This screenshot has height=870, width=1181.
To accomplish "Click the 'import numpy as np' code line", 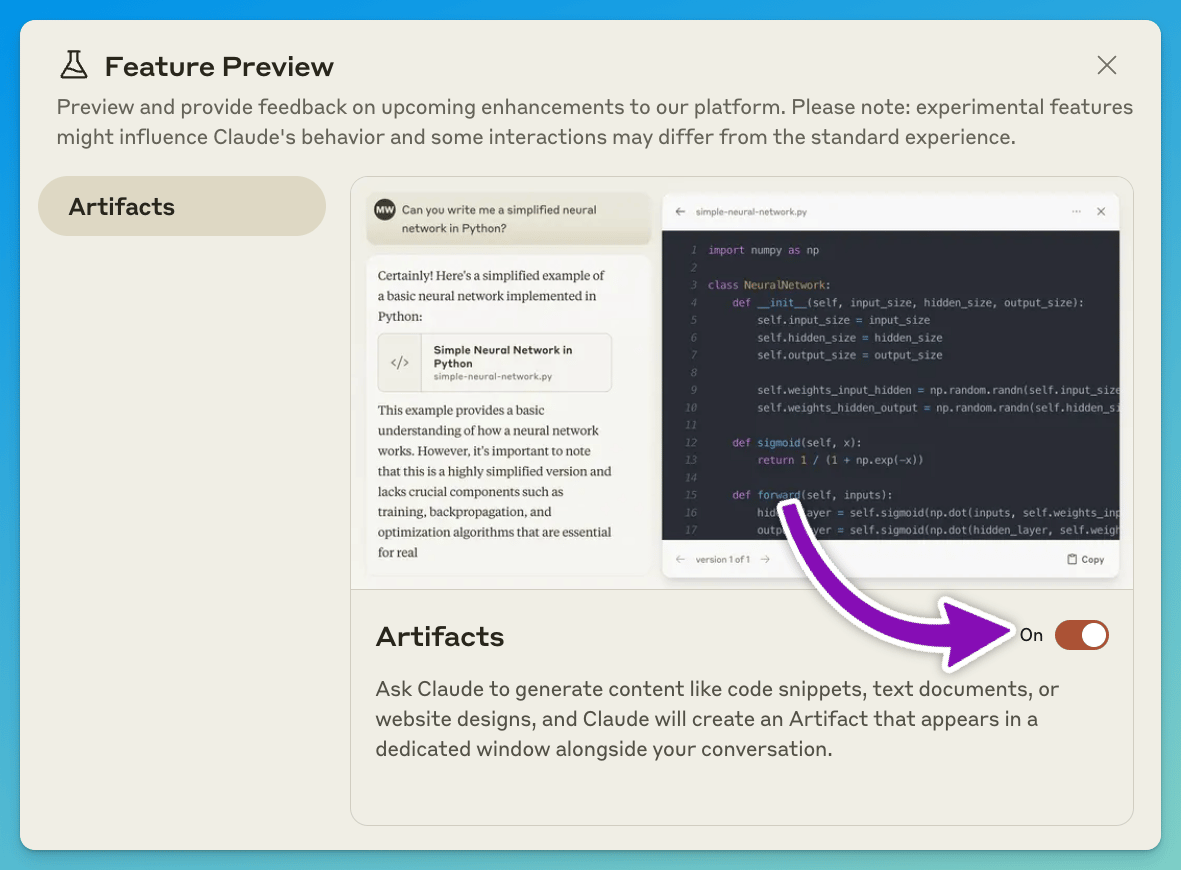I will coord(763,250).
